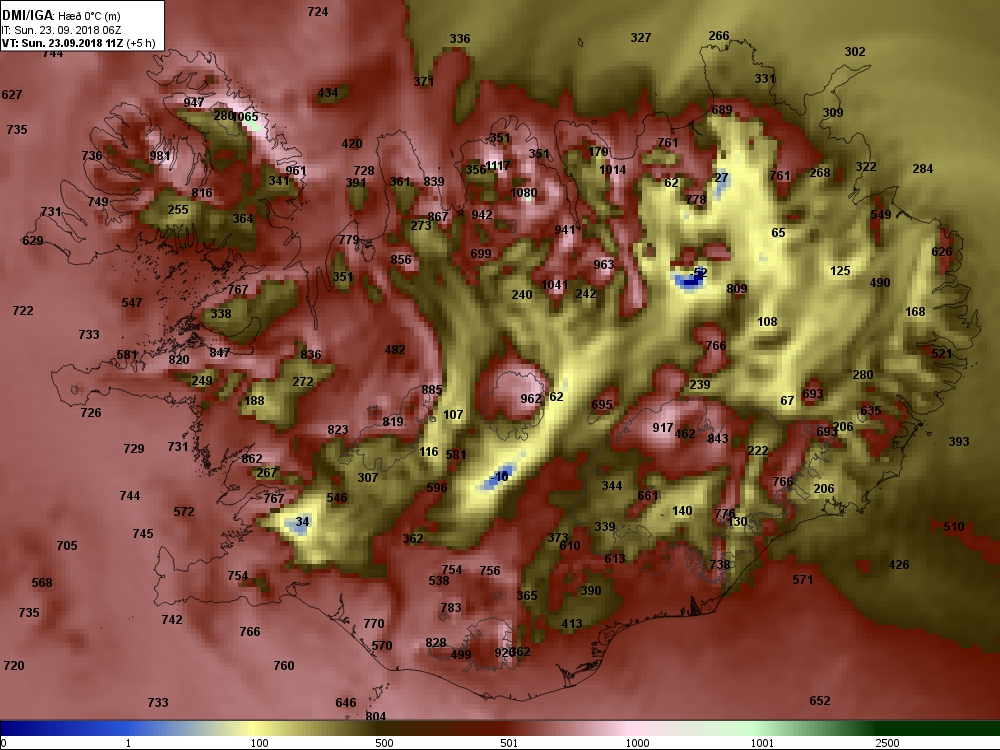Click the 'IT: Sun. 23. 09. 2018 06Z' line
This screenshot has width=1000, height=750.
coord(61,30)
